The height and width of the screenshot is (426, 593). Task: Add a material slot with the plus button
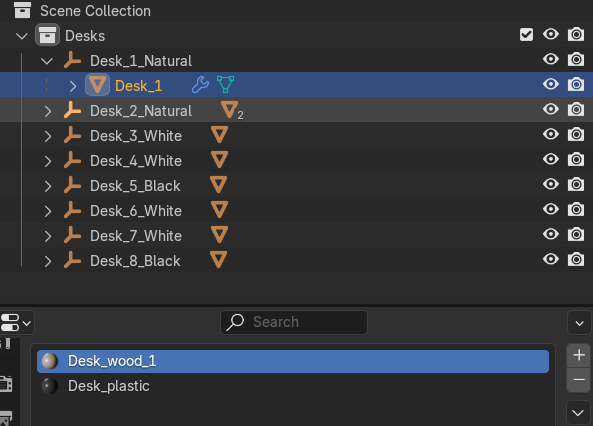pos(579,355)
